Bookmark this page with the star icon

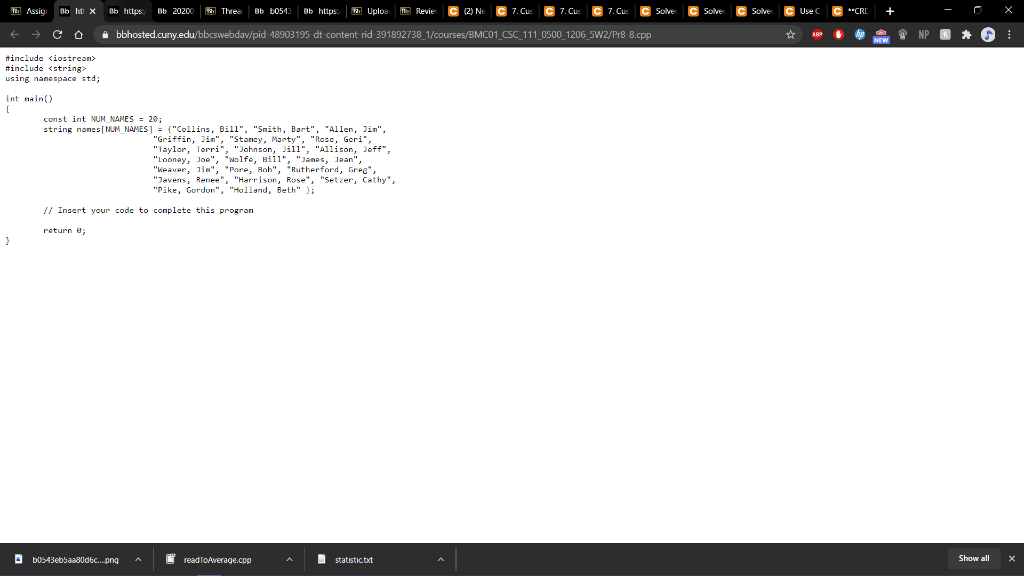(x=790, y=33)
